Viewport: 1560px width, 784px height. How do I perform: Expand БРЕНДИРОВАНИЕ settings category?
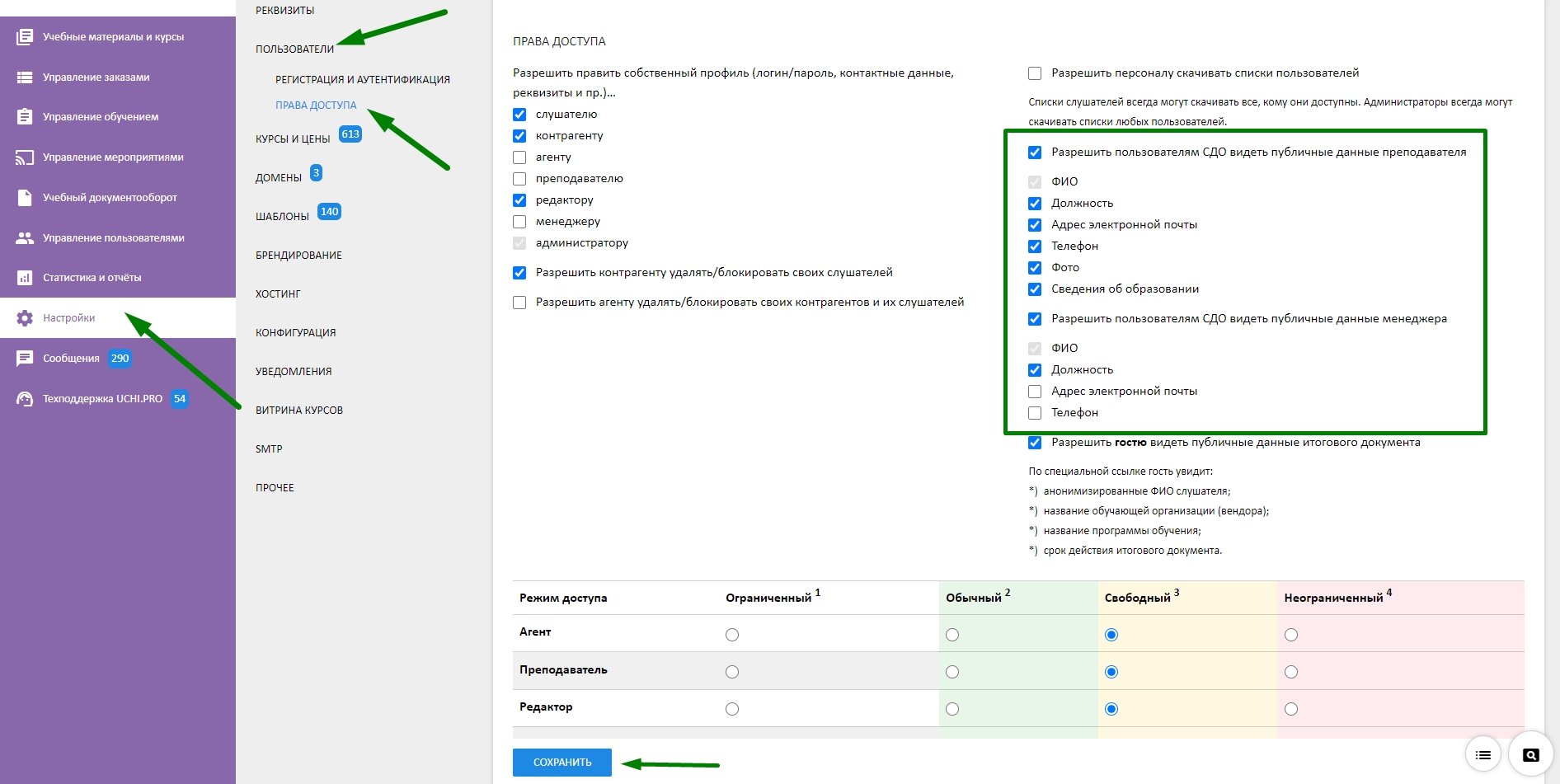coord(298,256)
